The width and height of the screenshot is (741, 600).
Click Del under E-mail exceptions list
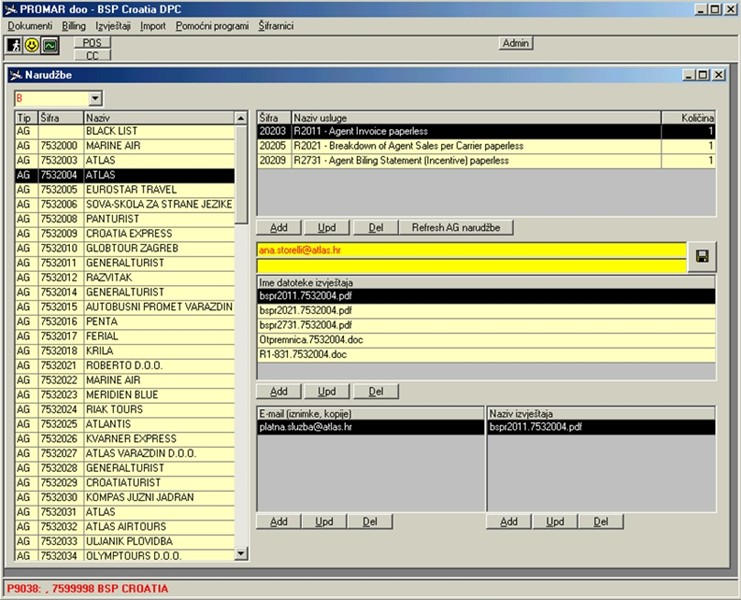pos(370,522)
